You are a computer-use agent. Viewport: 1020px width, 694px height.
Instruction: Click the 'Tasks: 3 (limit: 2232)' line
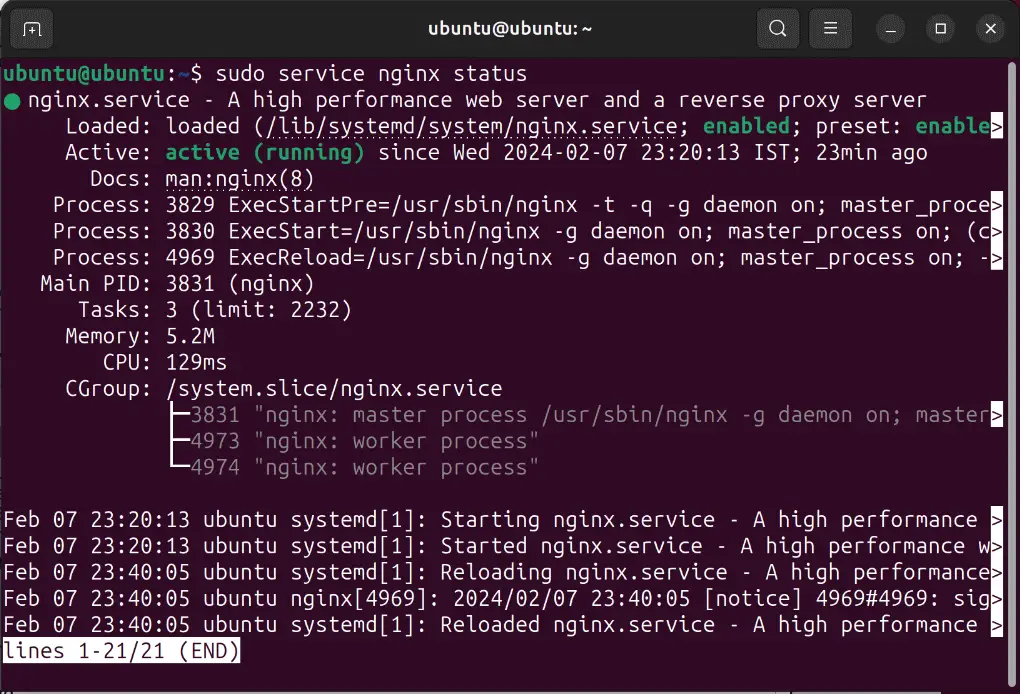[x=215, y=310]
